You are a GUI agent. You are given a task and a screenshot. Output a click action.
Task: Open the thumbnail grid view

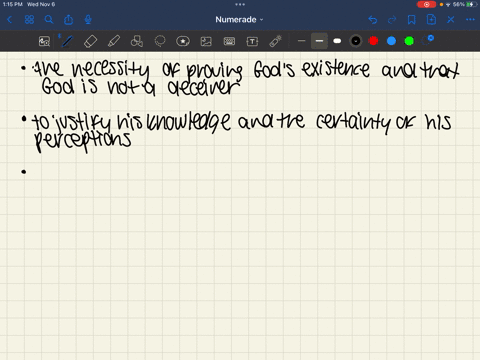[x=29, y=20]
